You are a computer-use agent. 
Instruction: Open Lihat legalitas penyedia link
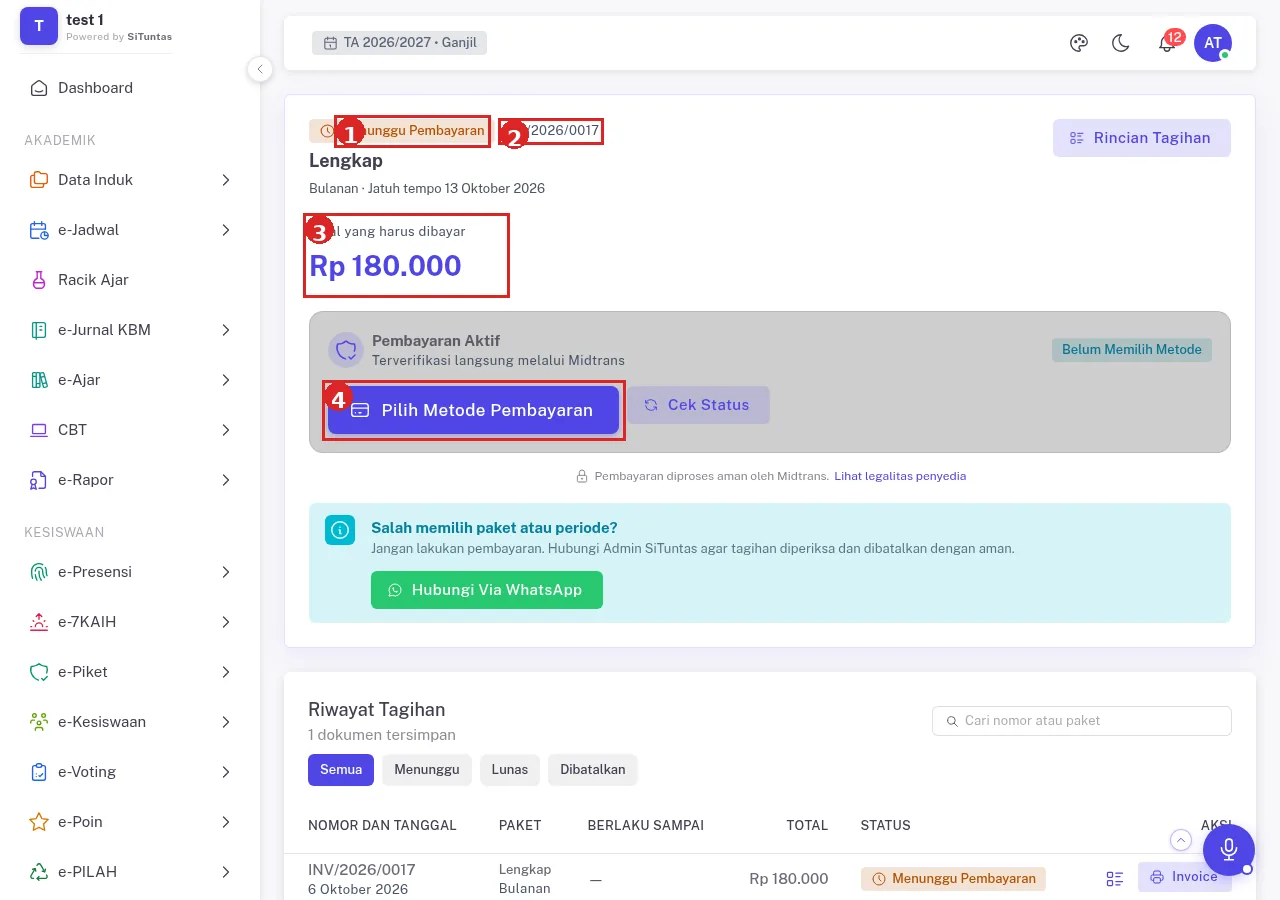[x=900, y=476]
